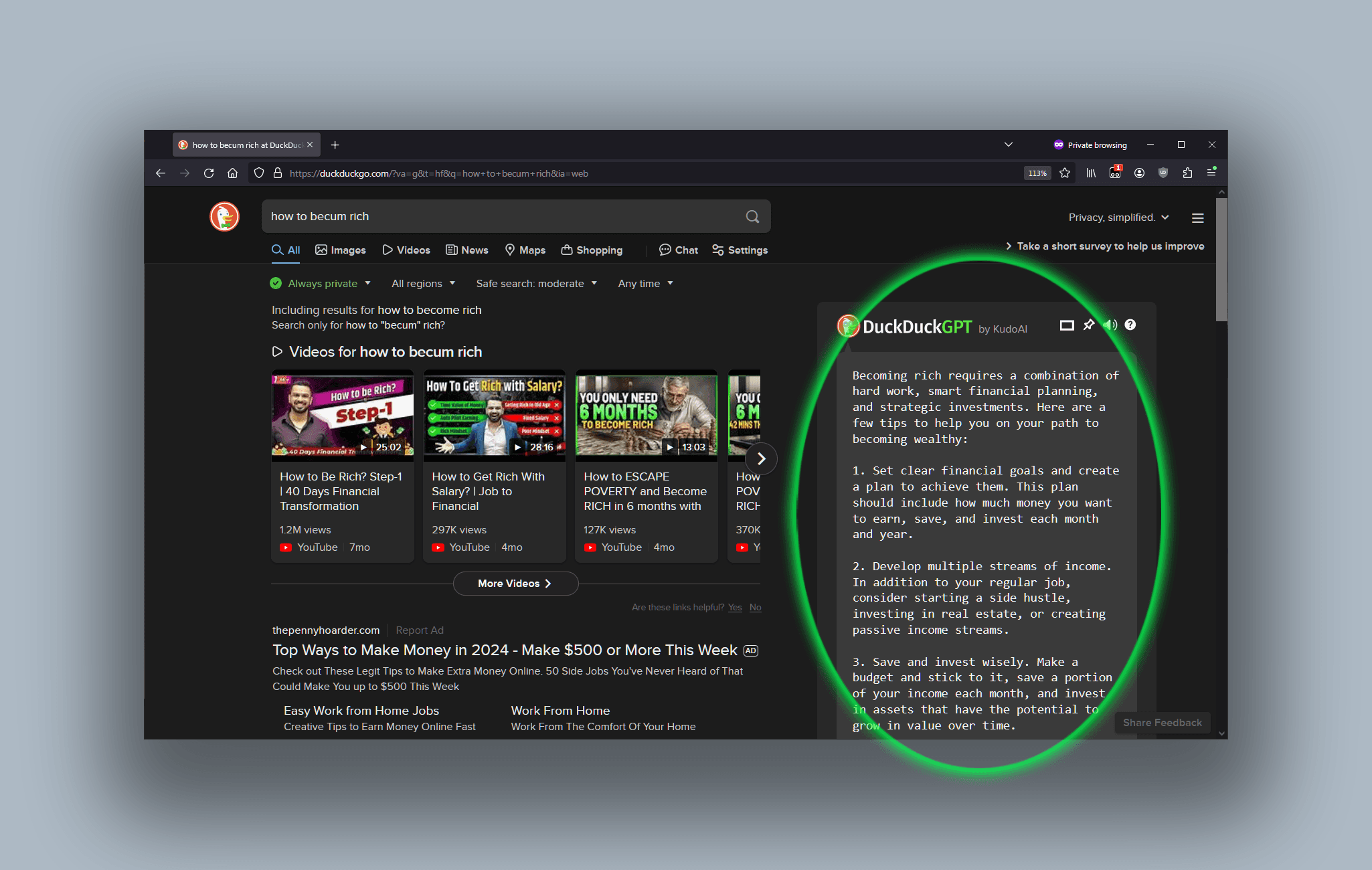Open the uBlock Origin shield icon
Image resolution: width=1372 pixels, height=870 pixels.
coord(1163,173)
